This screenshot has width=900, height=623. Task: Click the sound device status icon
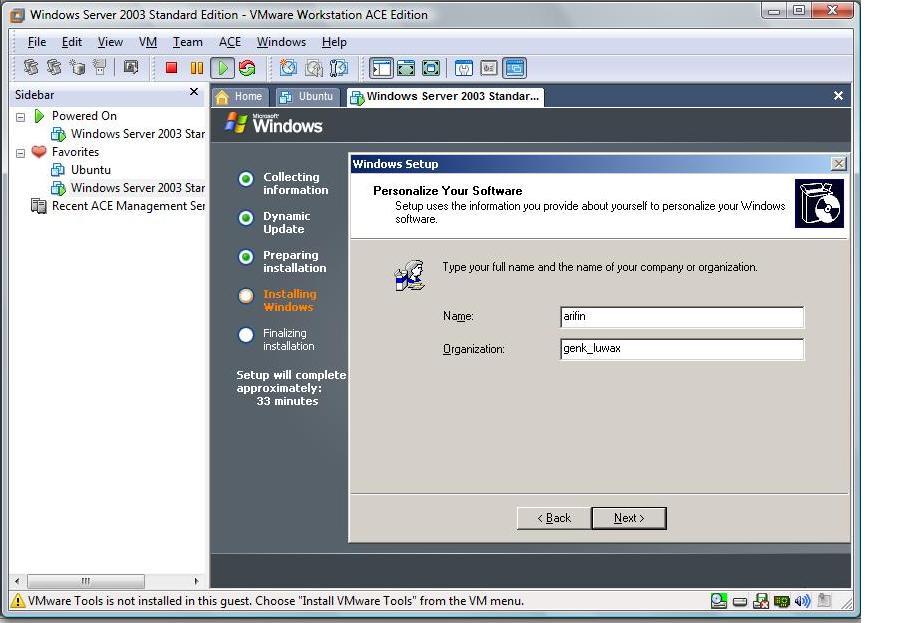(x=802, y=601)
